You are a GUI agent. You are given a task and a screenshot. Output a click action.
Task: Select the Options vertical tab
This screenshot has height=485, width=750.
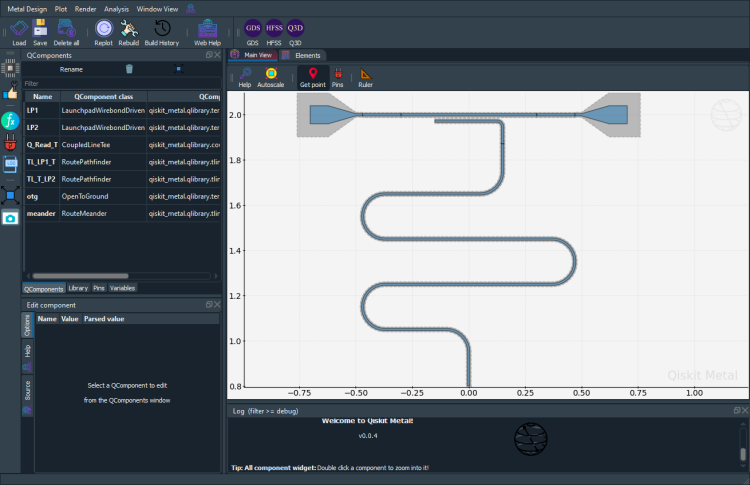[x=27, y=325]
